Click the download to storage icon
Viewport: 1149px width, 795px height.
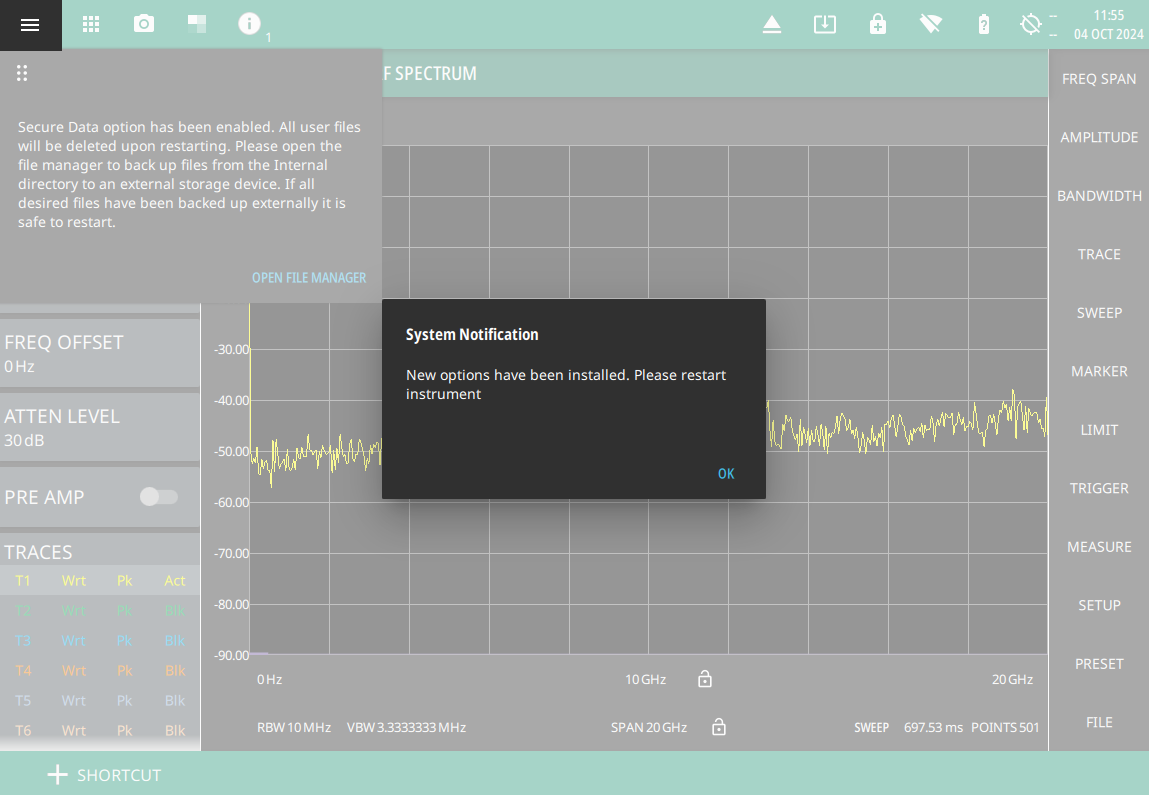pyautogui.click(x=824, y=25)
